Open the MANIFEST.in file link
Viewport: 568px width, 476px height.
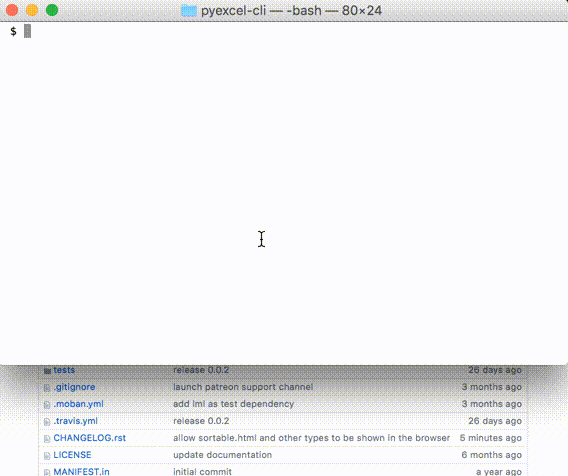pos(82,472)
